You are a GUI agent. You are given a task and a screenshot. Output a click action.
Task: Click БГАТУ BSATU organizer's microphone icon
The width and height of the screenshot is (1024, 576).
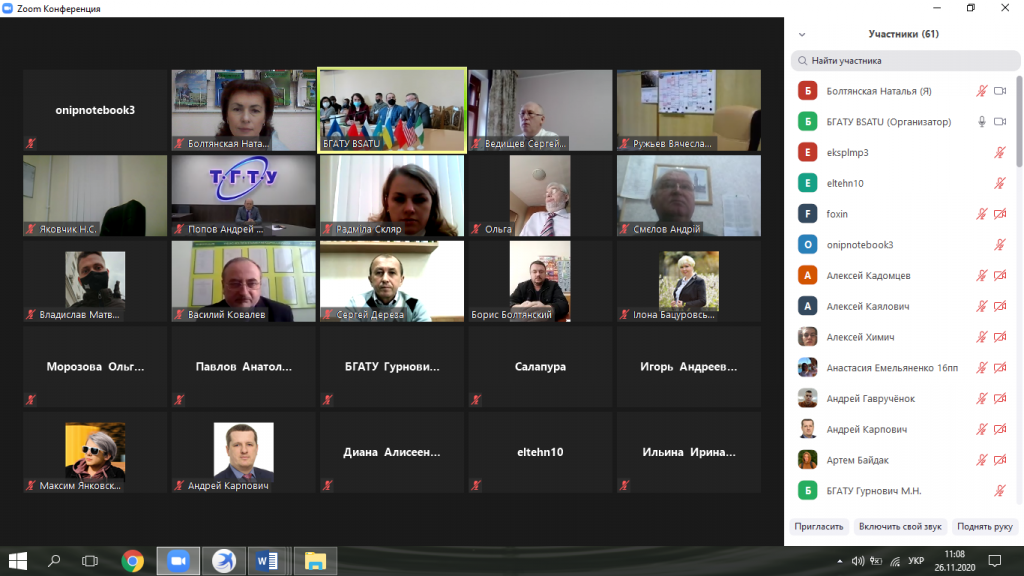coord(982,122)
